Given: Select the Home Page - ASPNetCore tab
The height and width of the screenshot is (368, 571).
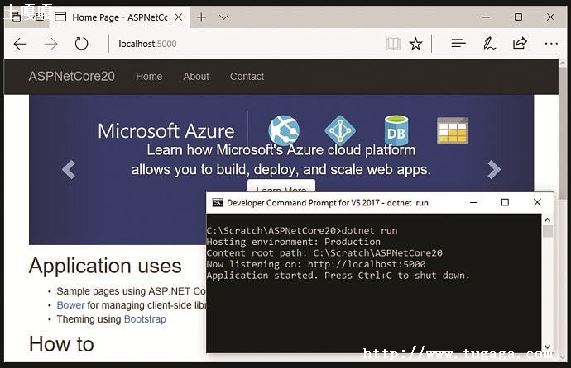Looking at the screenshot, I should (119, 17).
